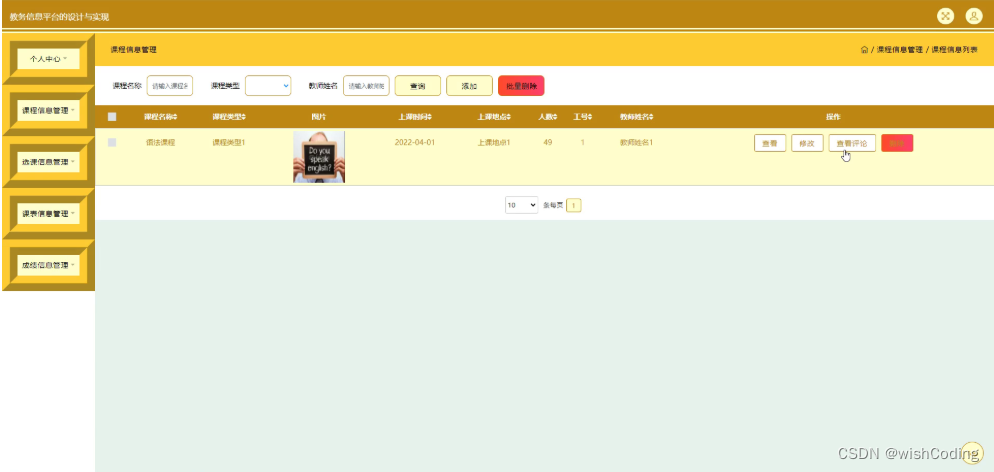
Task: Sort table by 上课地点 column
Action: coord(494,117)
